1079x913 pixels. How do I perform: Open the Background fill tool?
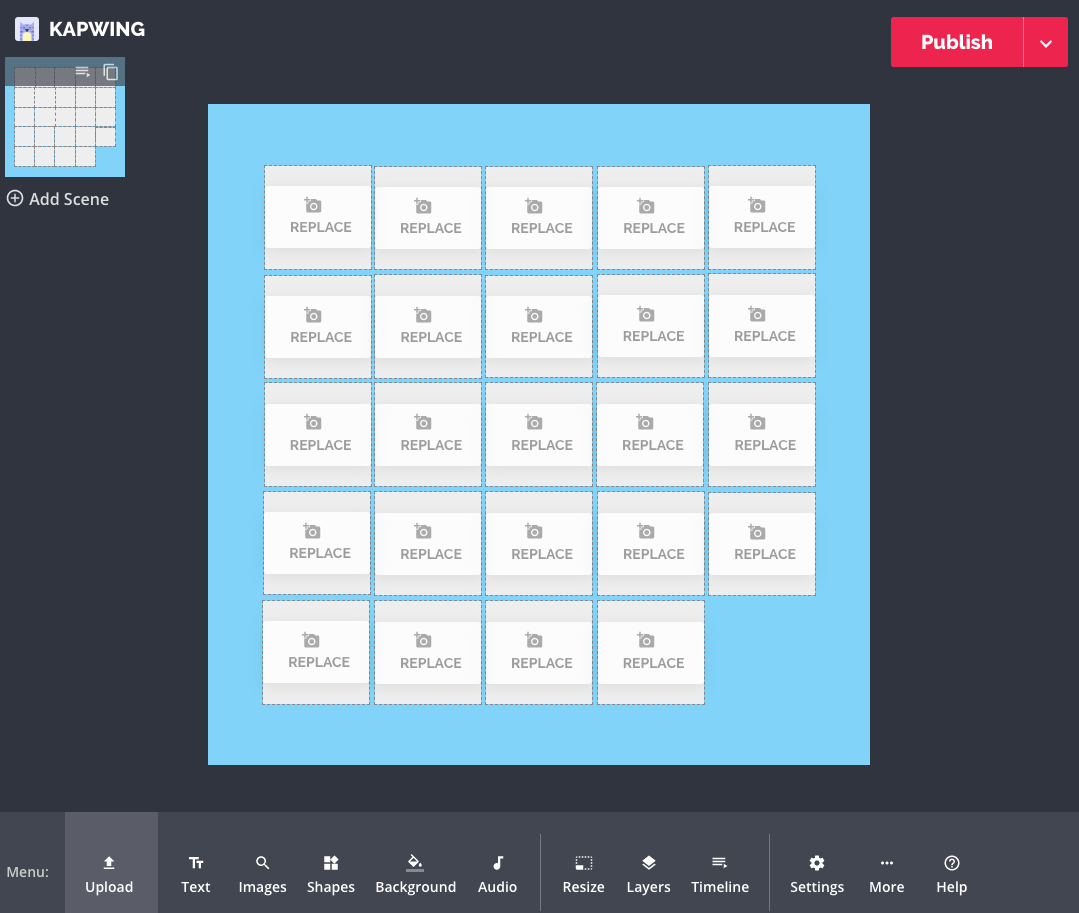[415, 873]
